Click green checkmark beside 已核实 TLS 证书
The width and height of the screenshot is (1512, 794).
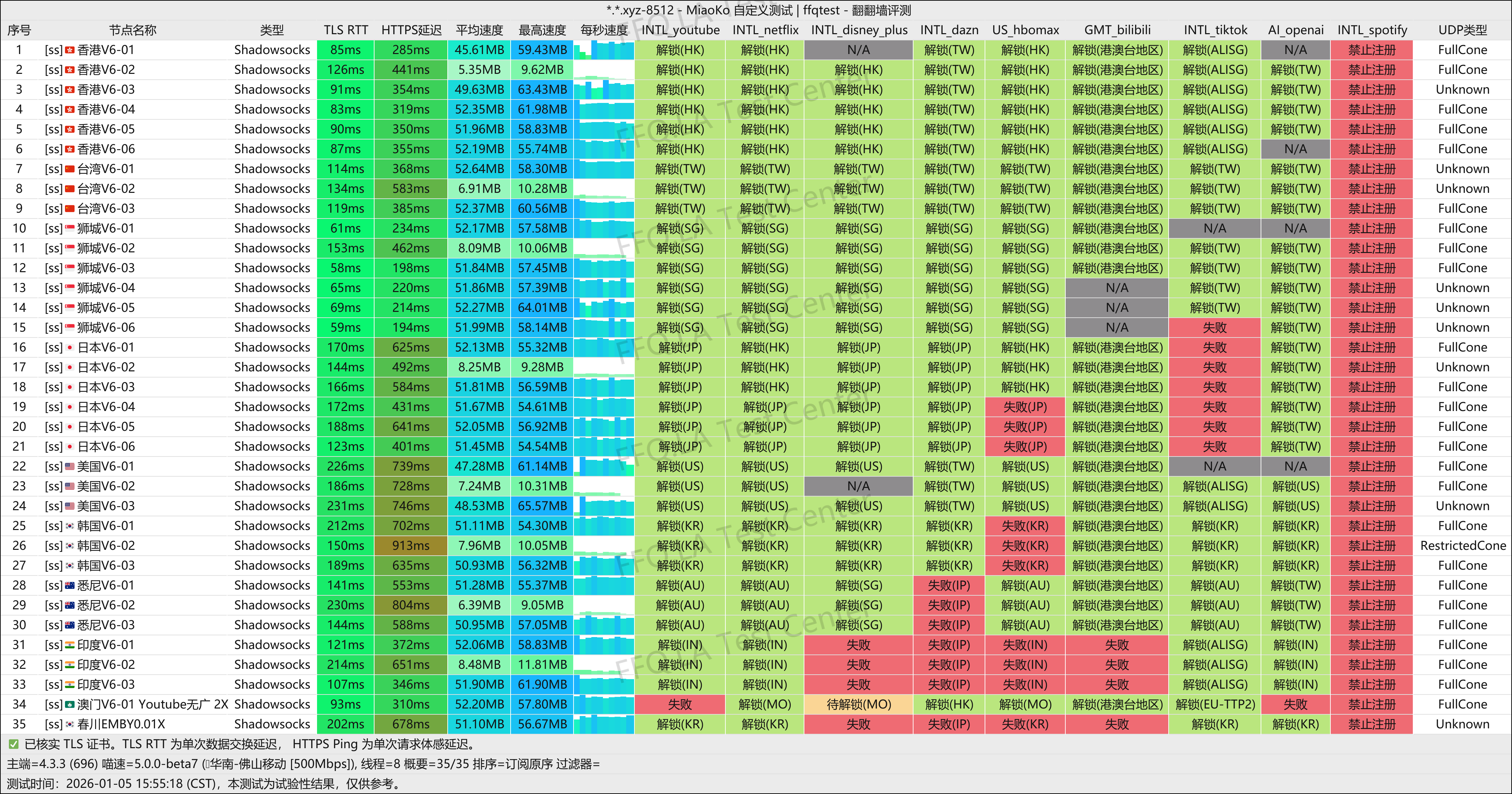coord(13,744)
